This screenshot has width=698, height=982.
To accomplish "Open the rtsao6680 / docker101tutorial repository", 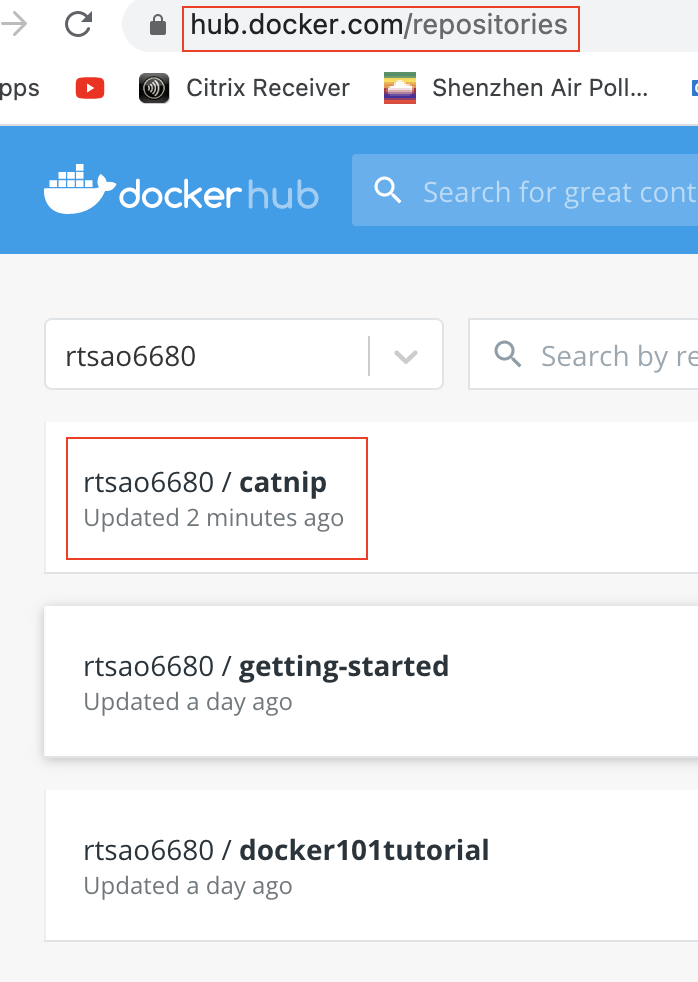I will pyautogui.click(x=286, y=850).
